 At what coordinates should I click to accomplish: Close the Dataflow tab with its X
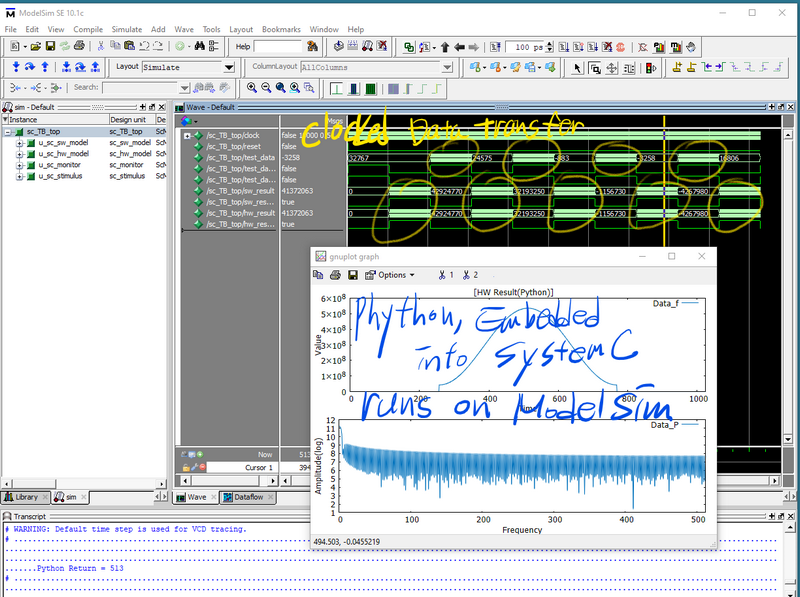point(270,497)
